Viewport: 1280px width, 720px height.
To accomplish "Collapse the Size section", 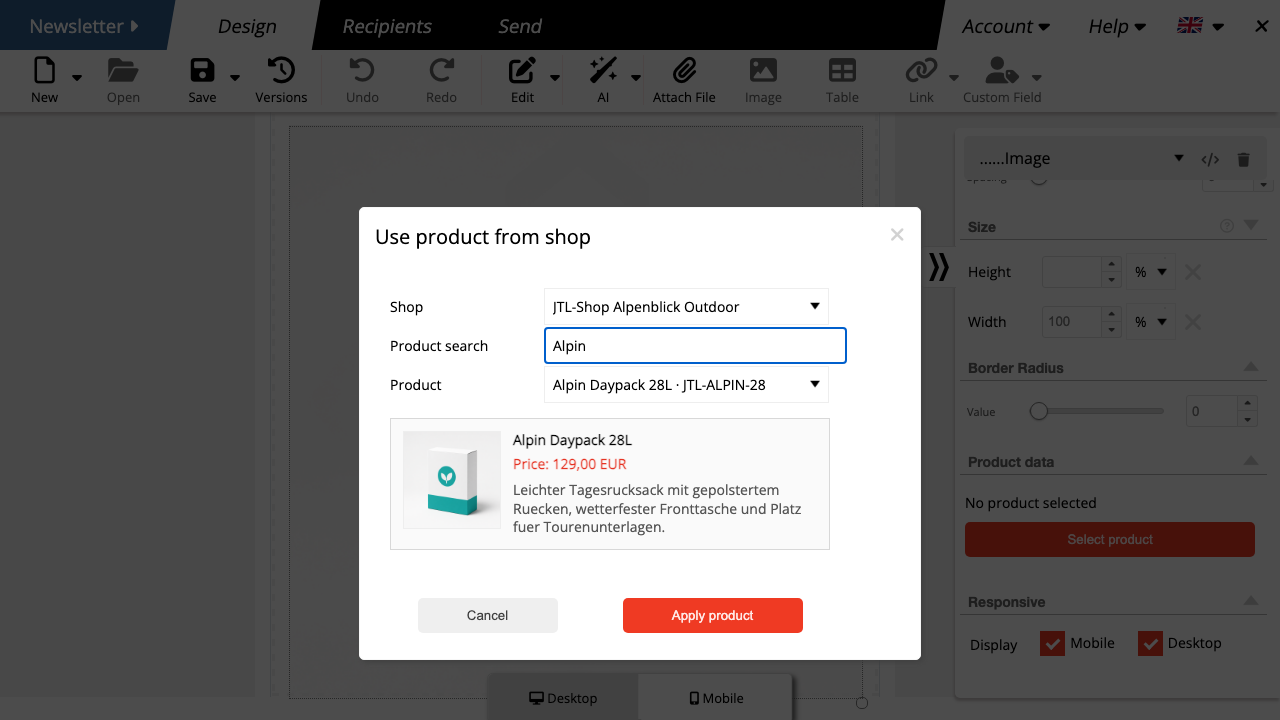I will [x=1251, y=226].
